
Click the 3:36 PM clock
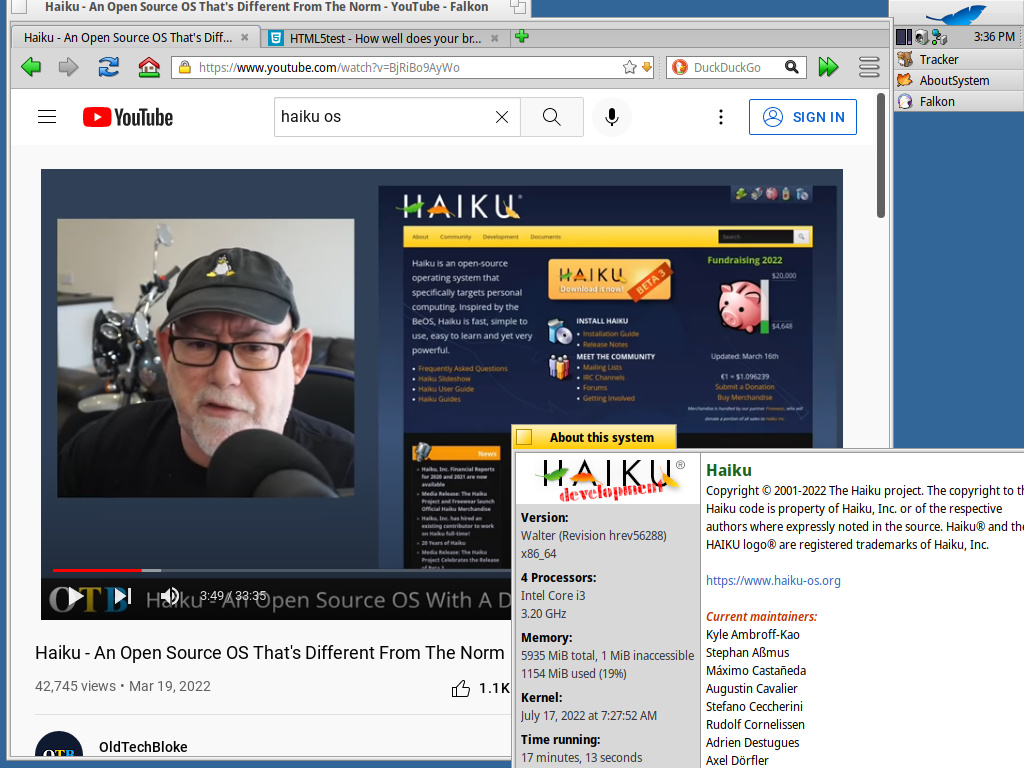click(x=994, y=37)
